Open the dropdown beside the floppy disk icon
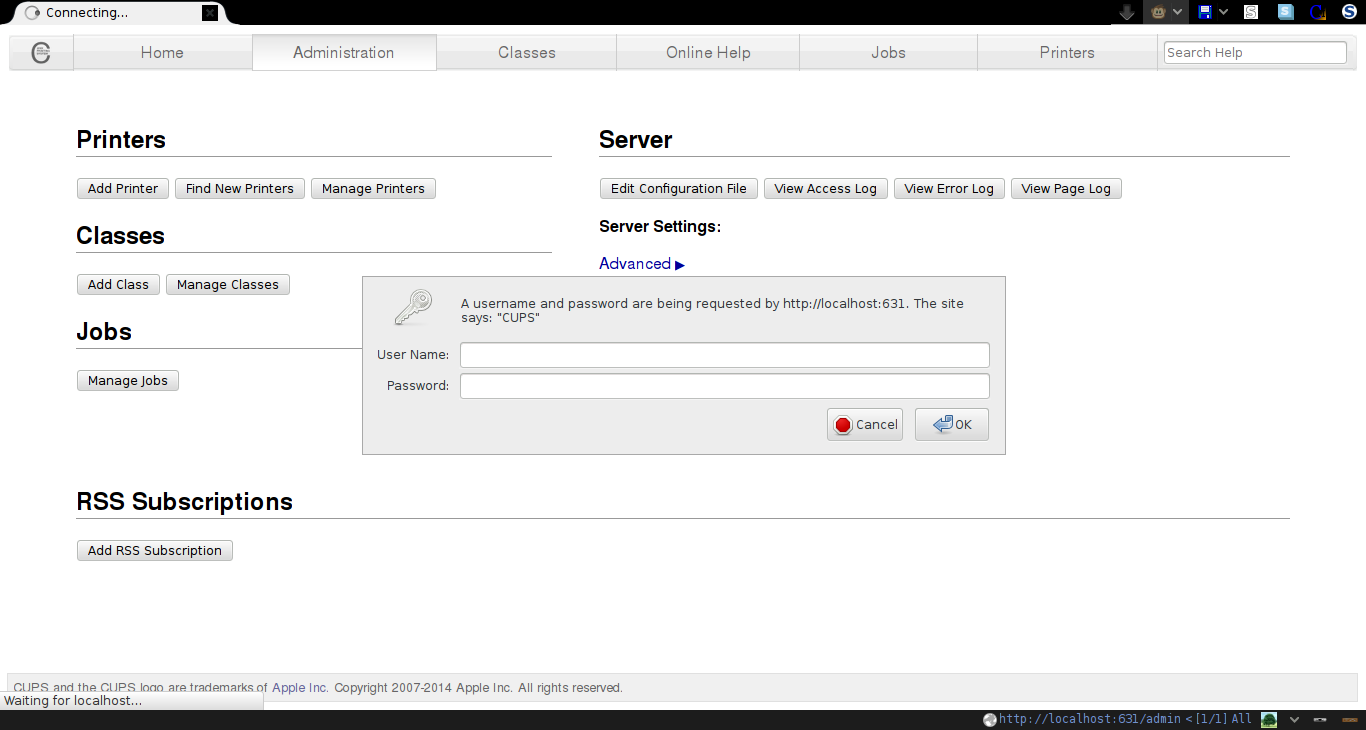The width and height of the screenshot is (1366, 730). [1223, 12]
